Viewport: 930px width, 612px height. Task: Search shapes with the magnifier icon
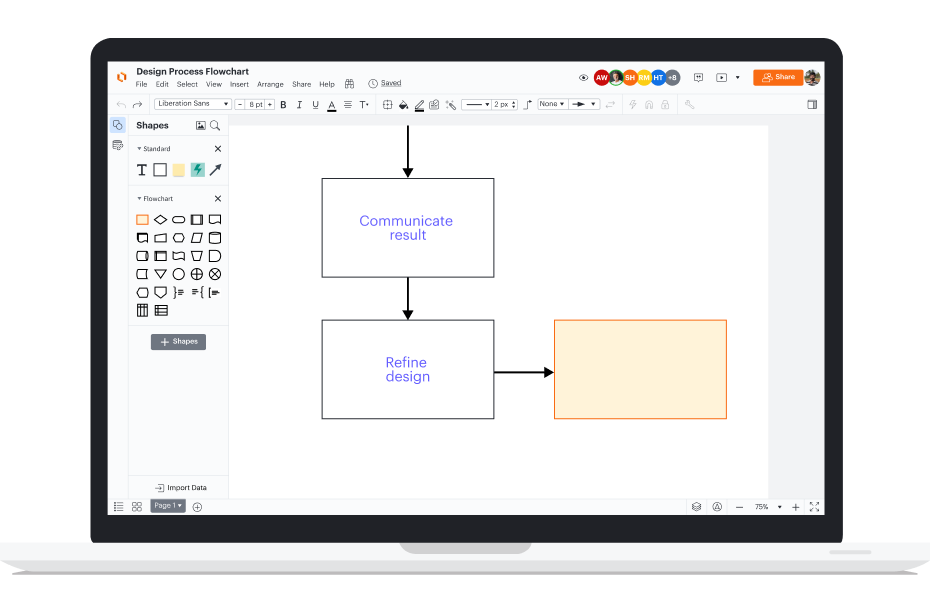[215, 126]
